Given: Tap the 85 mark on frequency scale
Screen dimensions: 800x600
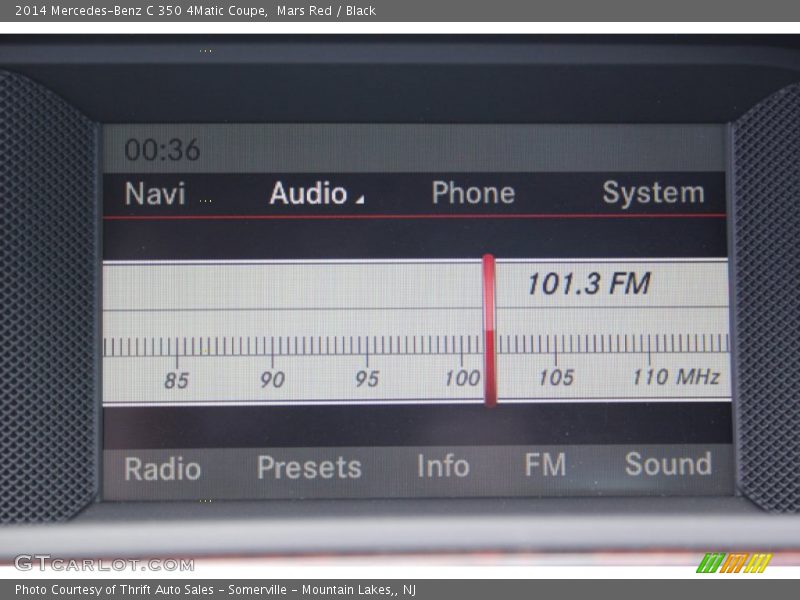Looking at the screenshot, I should (x=177, y=381).
